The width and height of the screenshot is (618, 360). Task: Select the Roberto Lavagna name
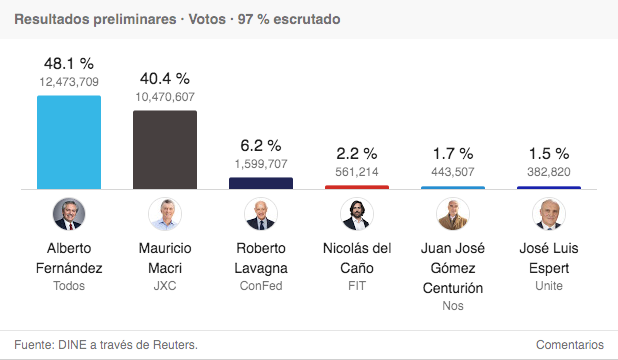tap(261, 258)
